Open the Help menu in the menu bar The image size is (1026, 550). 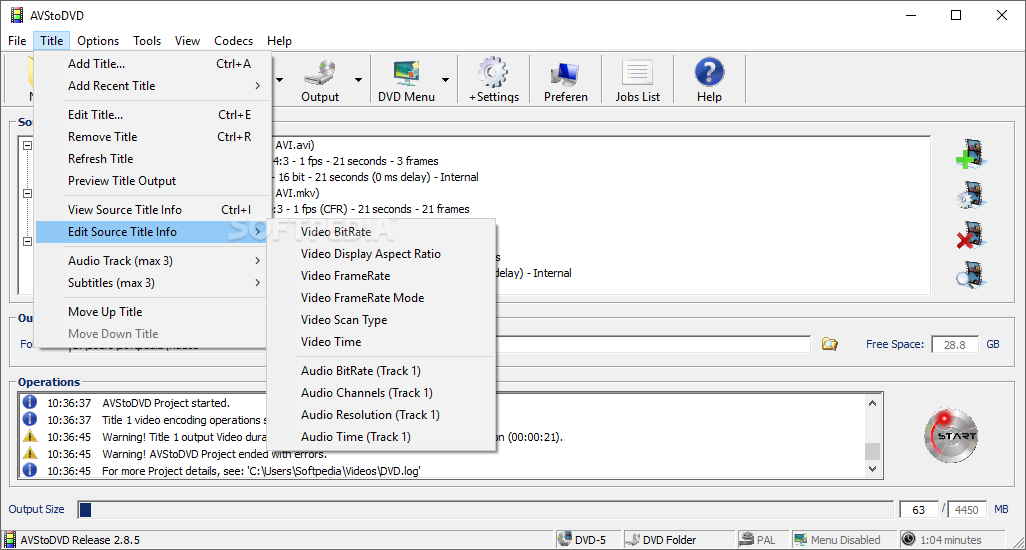click(279, 41)
